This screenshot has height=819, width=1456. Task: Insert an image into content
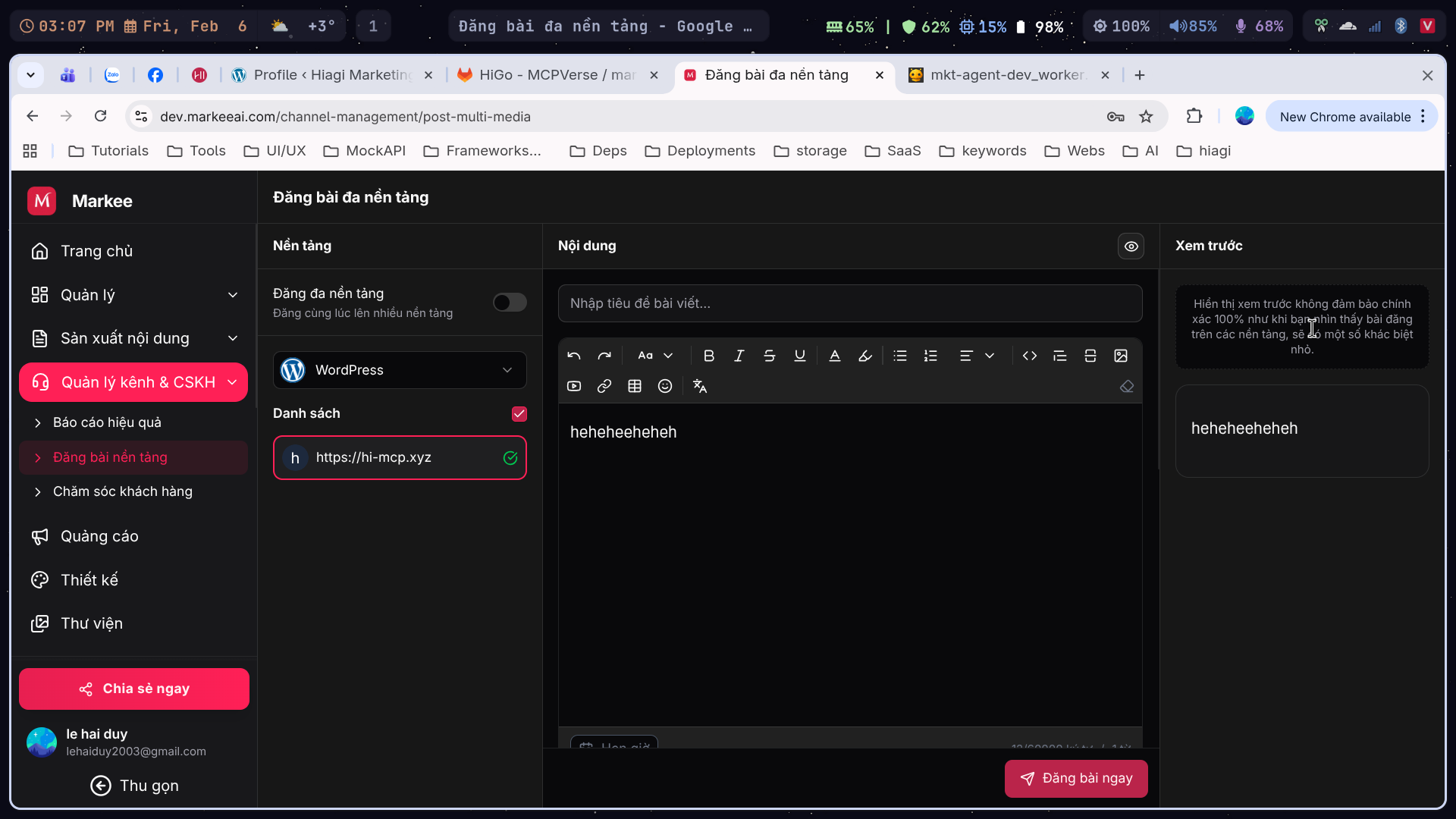(x=1121, y=356)
